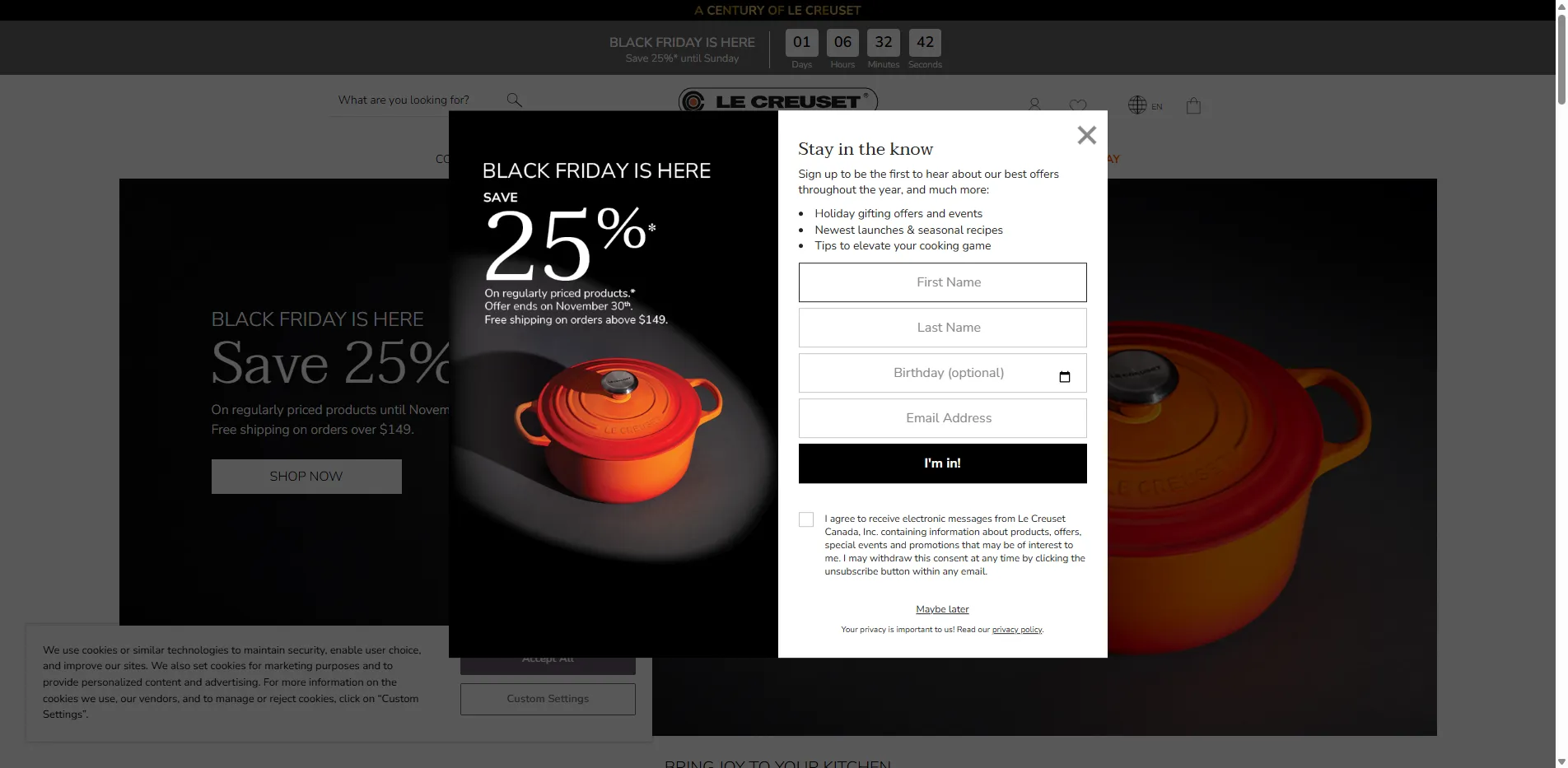The image size is (1568, 768).
Task: Click the search magnifier icon
Action: click(x=514, y=100)
